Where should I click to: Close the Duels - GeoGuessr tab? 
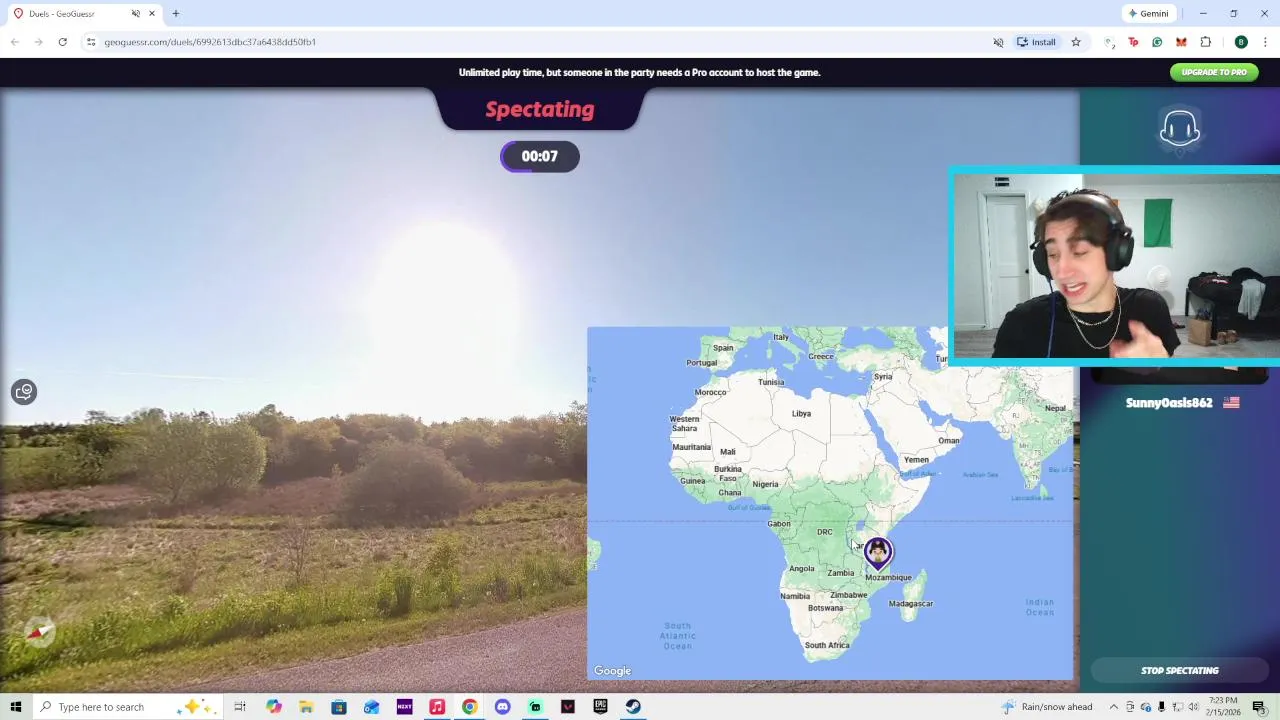152,14
